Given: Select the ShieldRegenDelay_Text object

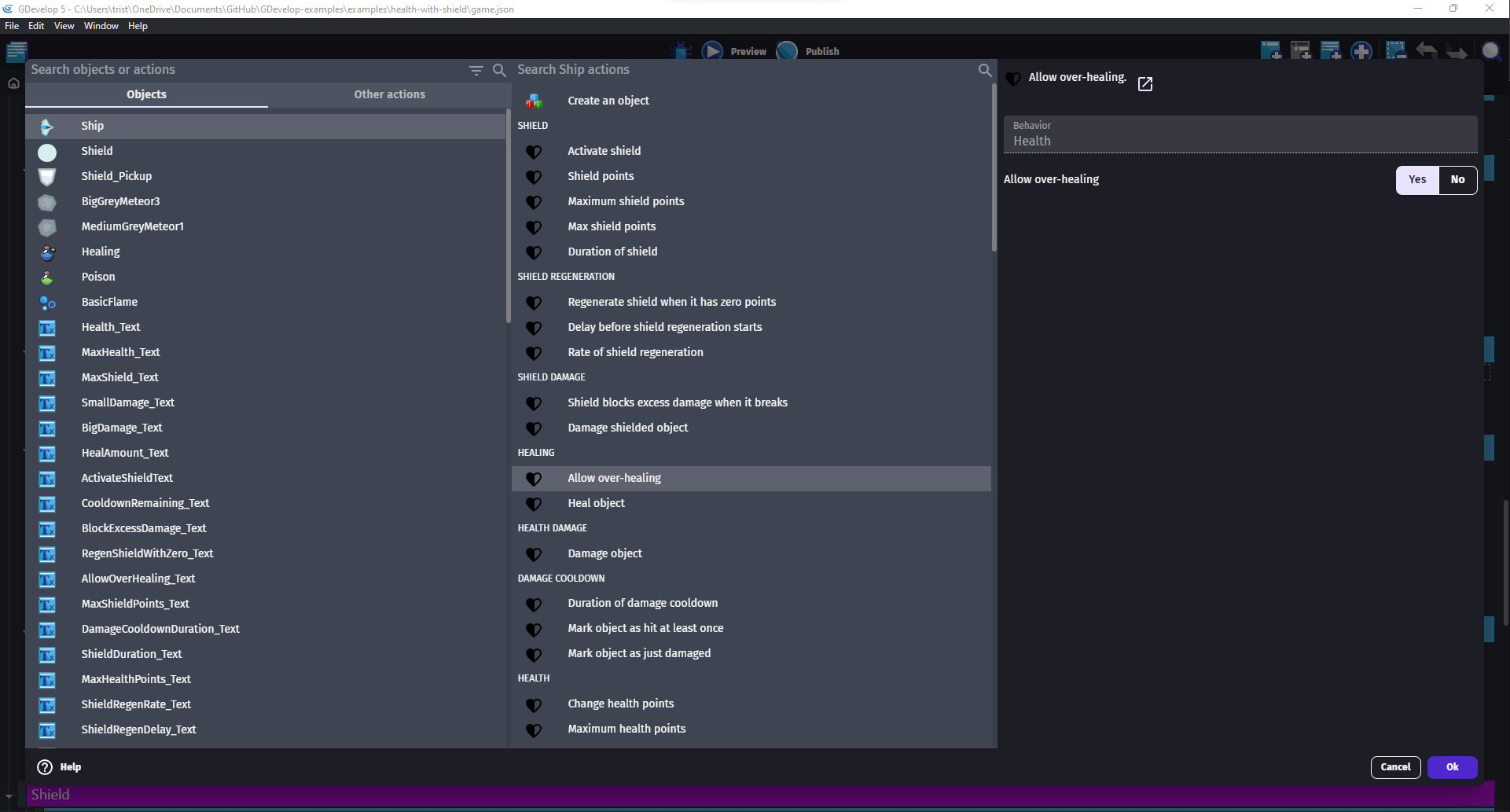Looking at the screenshot, I should (x=265, y=730).
